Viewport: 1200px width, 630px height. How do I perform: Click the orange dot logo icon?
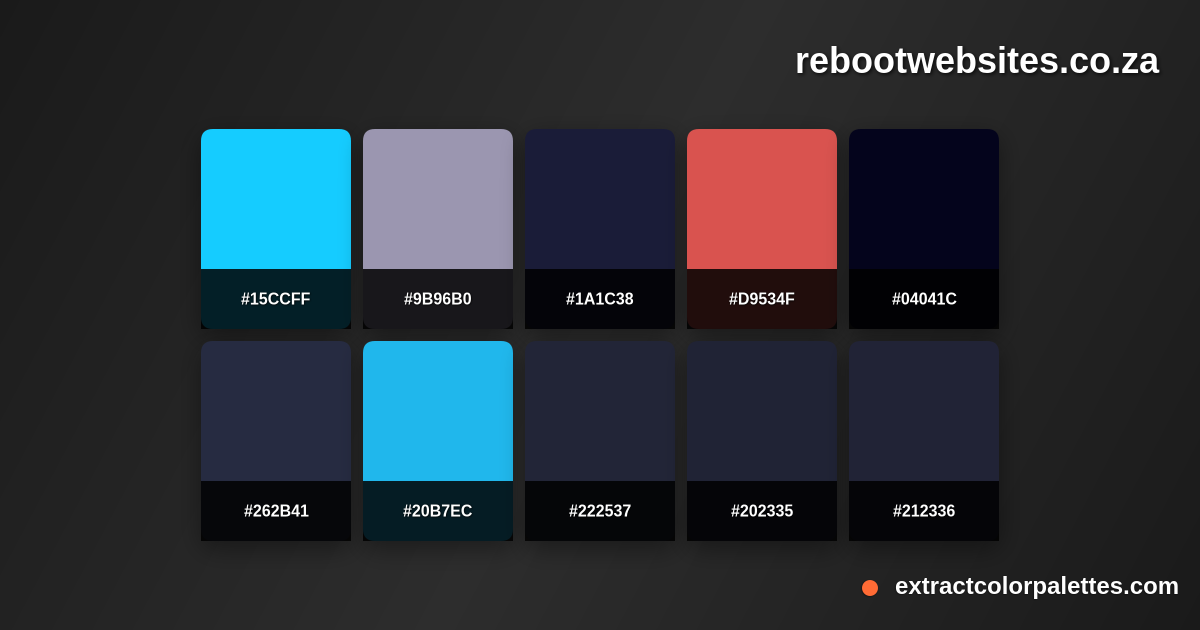(870, 588)
